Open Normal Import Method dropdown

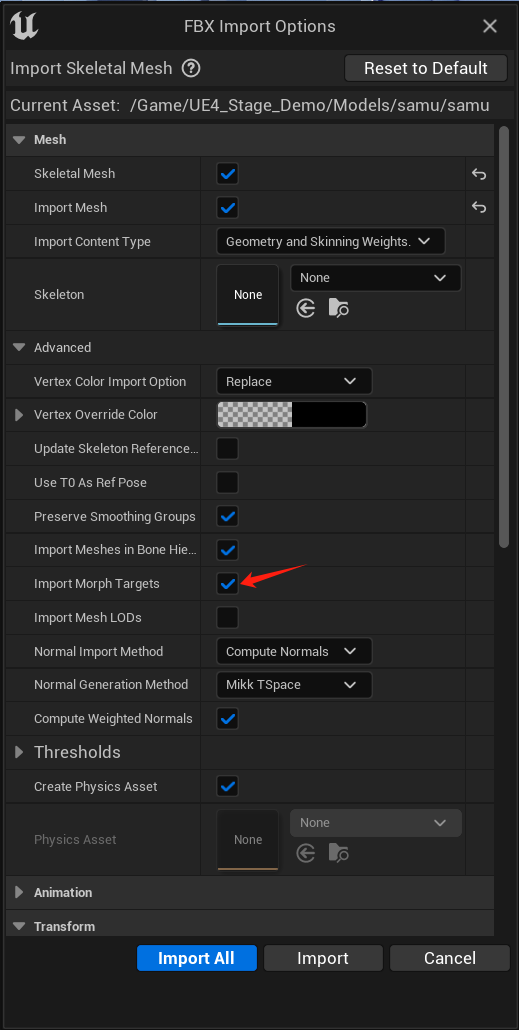tap(294, 651)
